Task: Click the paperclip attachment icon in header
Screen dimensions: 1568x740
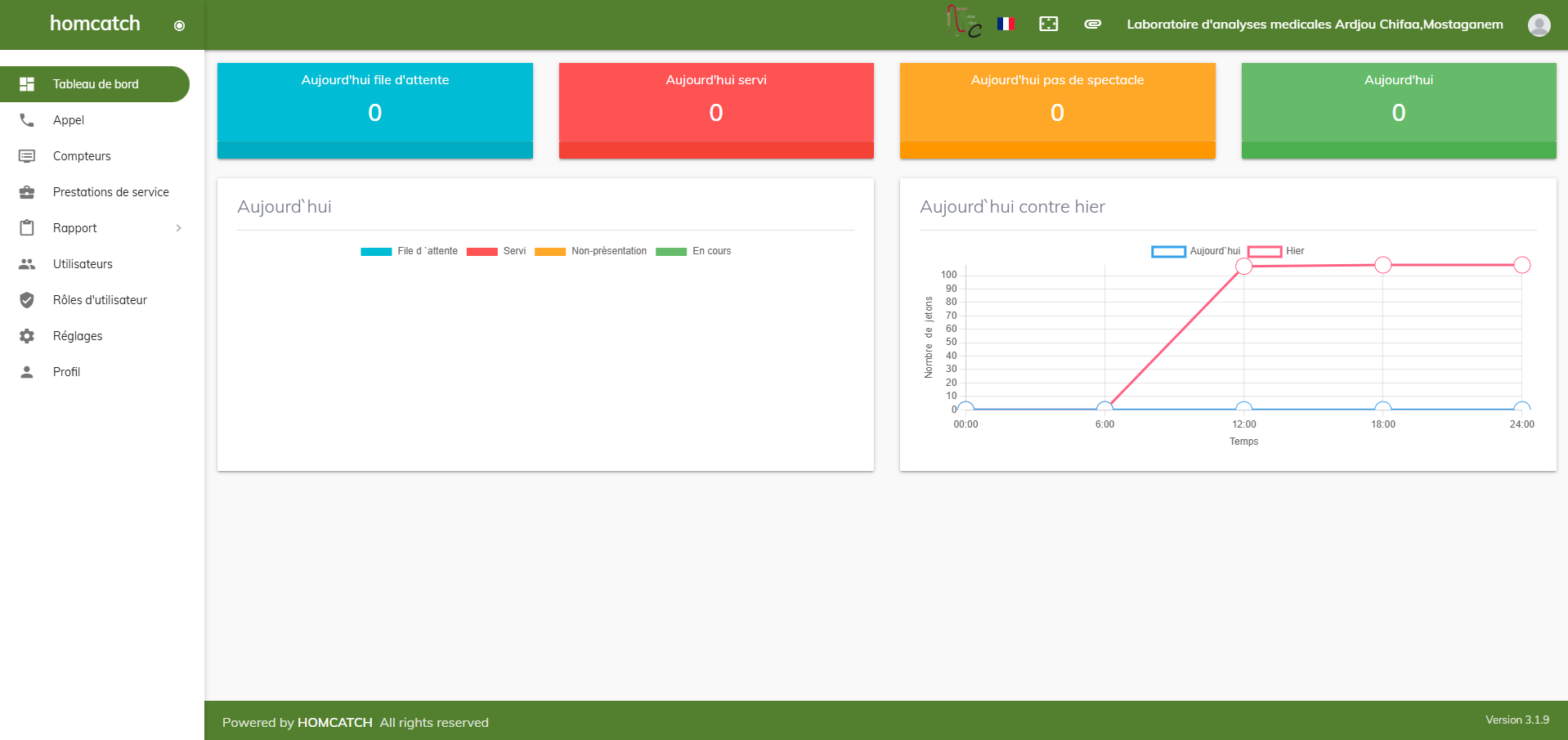Action: coord(1092,24)
